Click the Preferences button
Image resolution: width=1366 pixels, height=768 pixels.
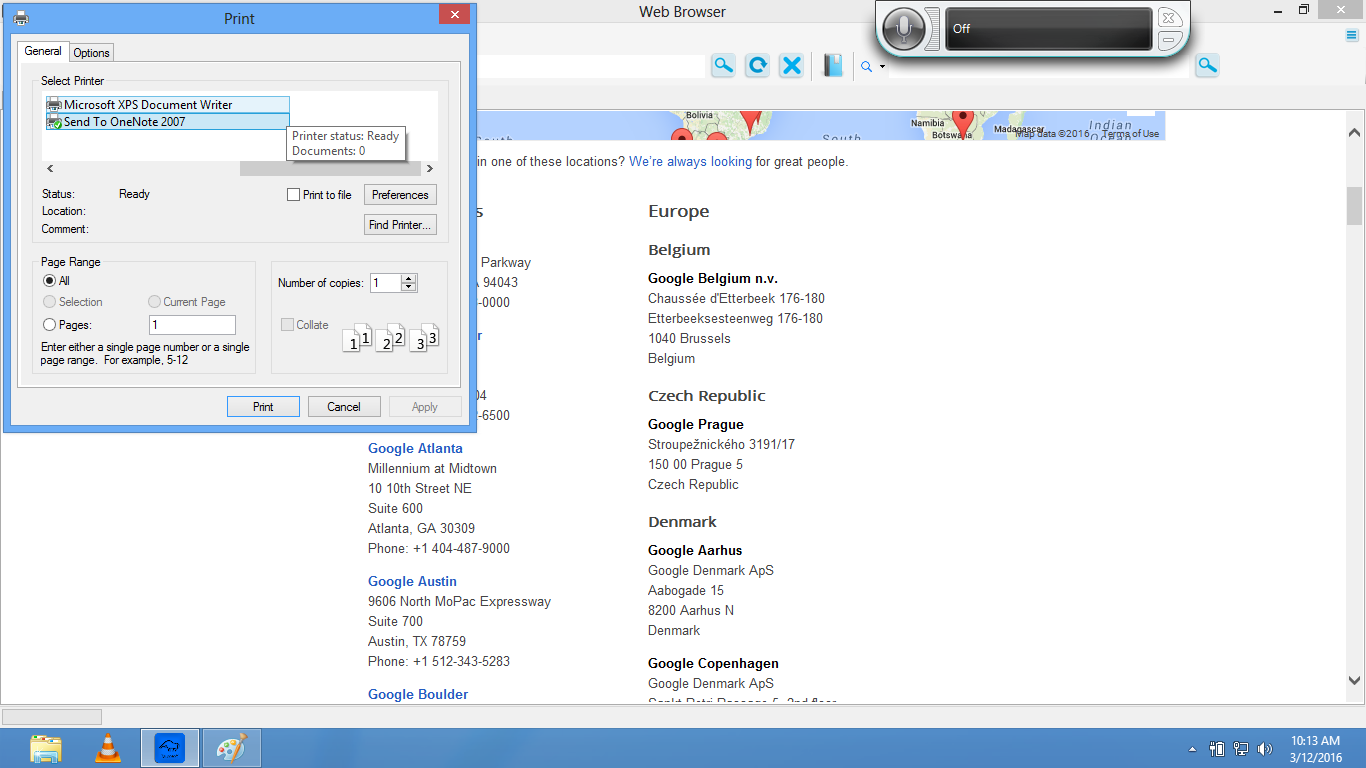[x=400, y=195]
